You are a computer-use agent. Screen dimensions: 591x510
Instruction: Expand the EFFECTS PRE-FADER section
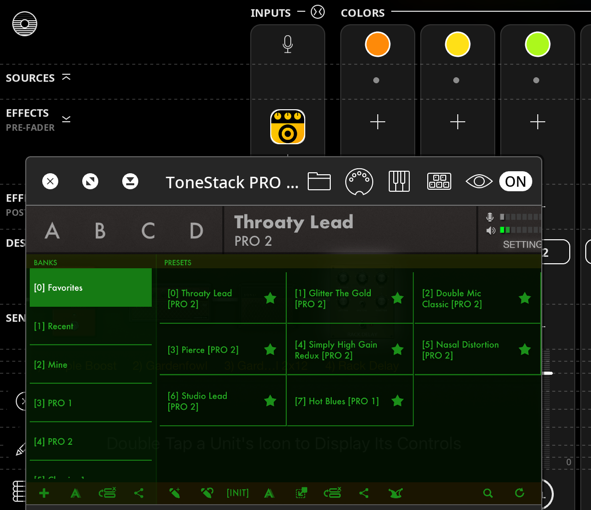tap(66, 119)
